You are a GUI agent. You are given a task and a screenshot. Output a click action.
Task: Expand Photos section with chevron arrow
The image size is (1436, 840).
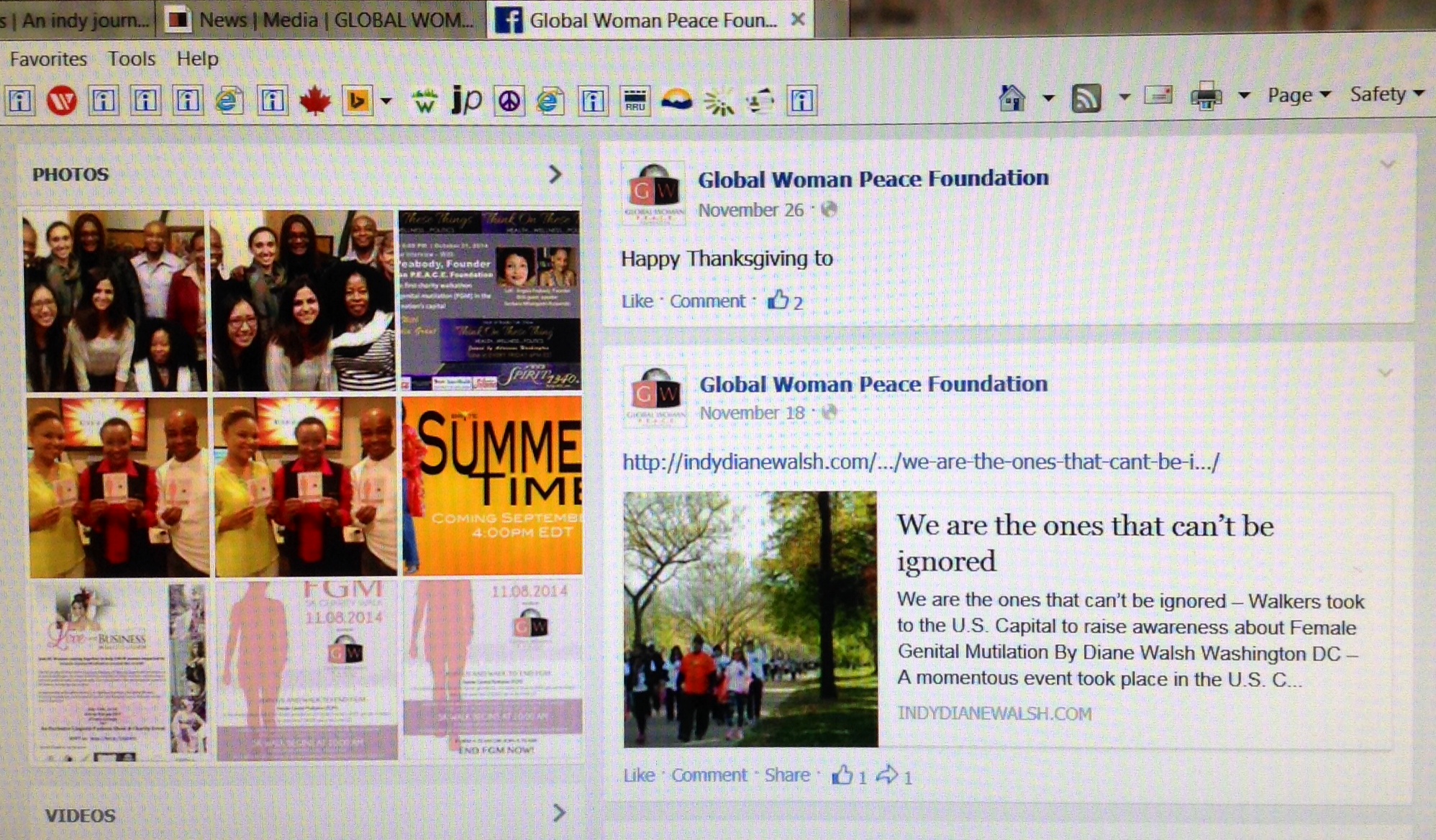pos(555,174)
